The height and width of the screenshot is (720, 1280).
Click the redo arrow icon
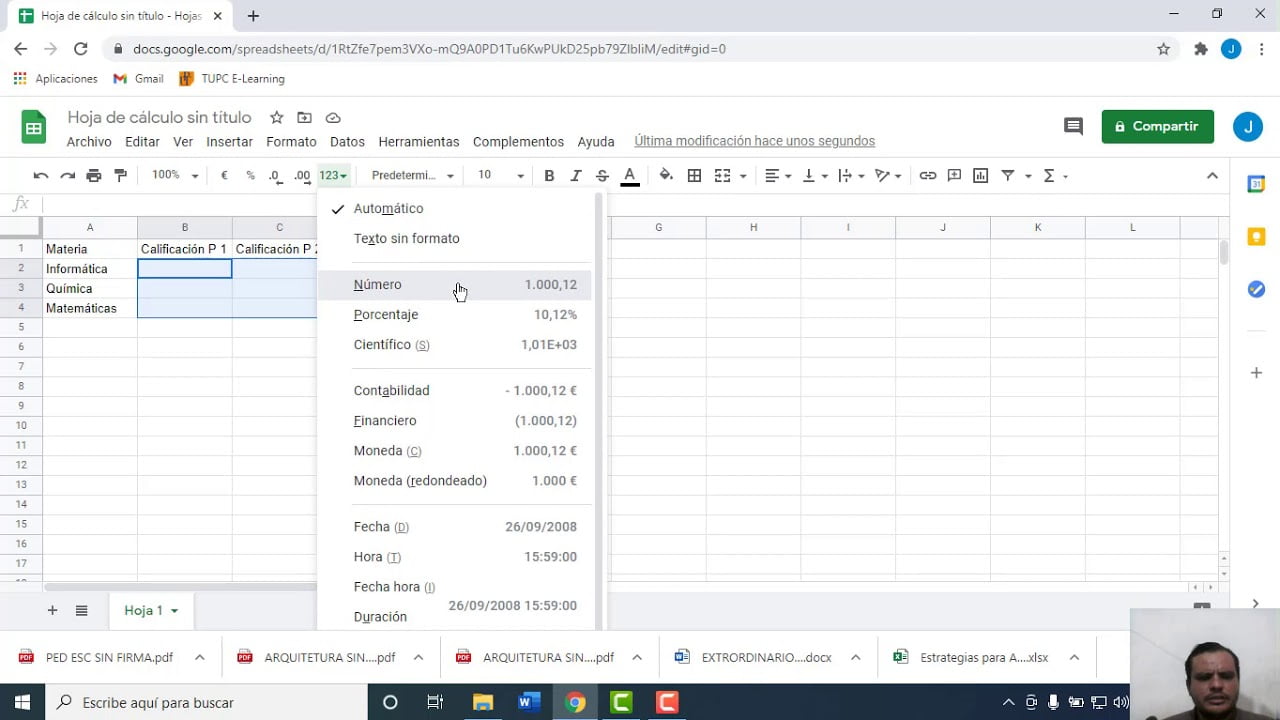tap(67, 175)
